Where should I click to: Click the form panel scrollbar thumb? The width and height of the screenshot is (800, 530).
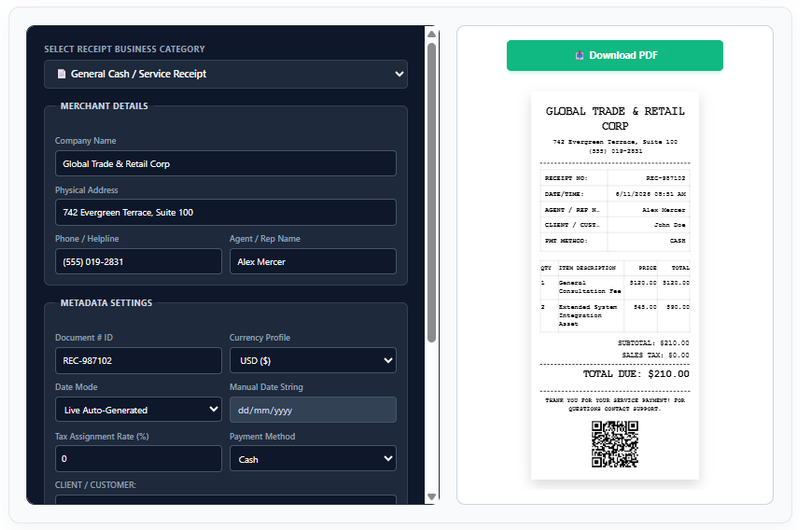coord(432,192)
